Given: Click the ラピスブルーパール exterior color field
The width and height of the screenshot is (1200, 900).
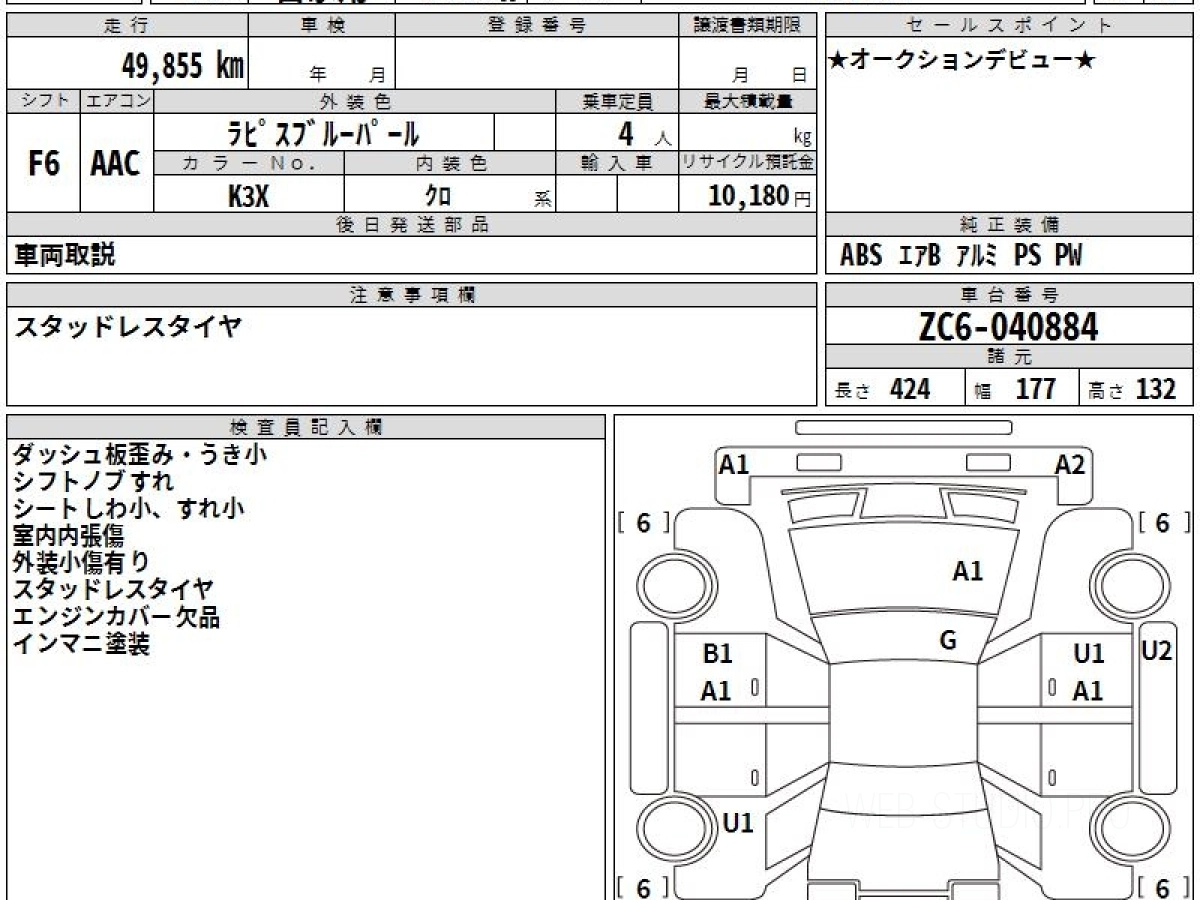Looking at the screenshot, I should pyautogui.click(x=323, y=133).
